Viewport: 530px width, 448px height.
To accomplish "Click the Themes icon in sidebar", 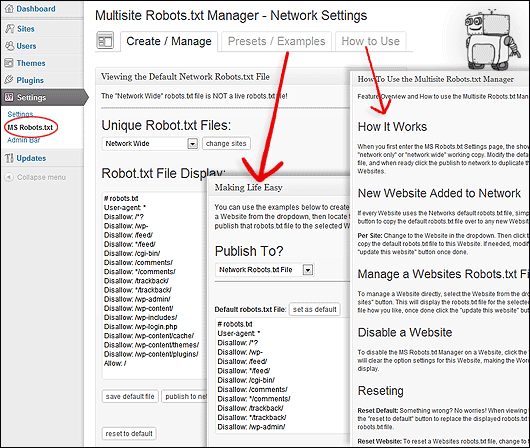I will tap(9, 63).
